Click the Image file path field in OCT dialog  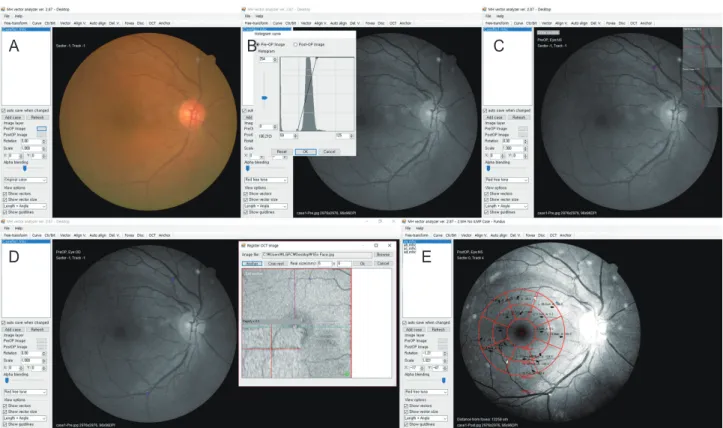(316, 255)
